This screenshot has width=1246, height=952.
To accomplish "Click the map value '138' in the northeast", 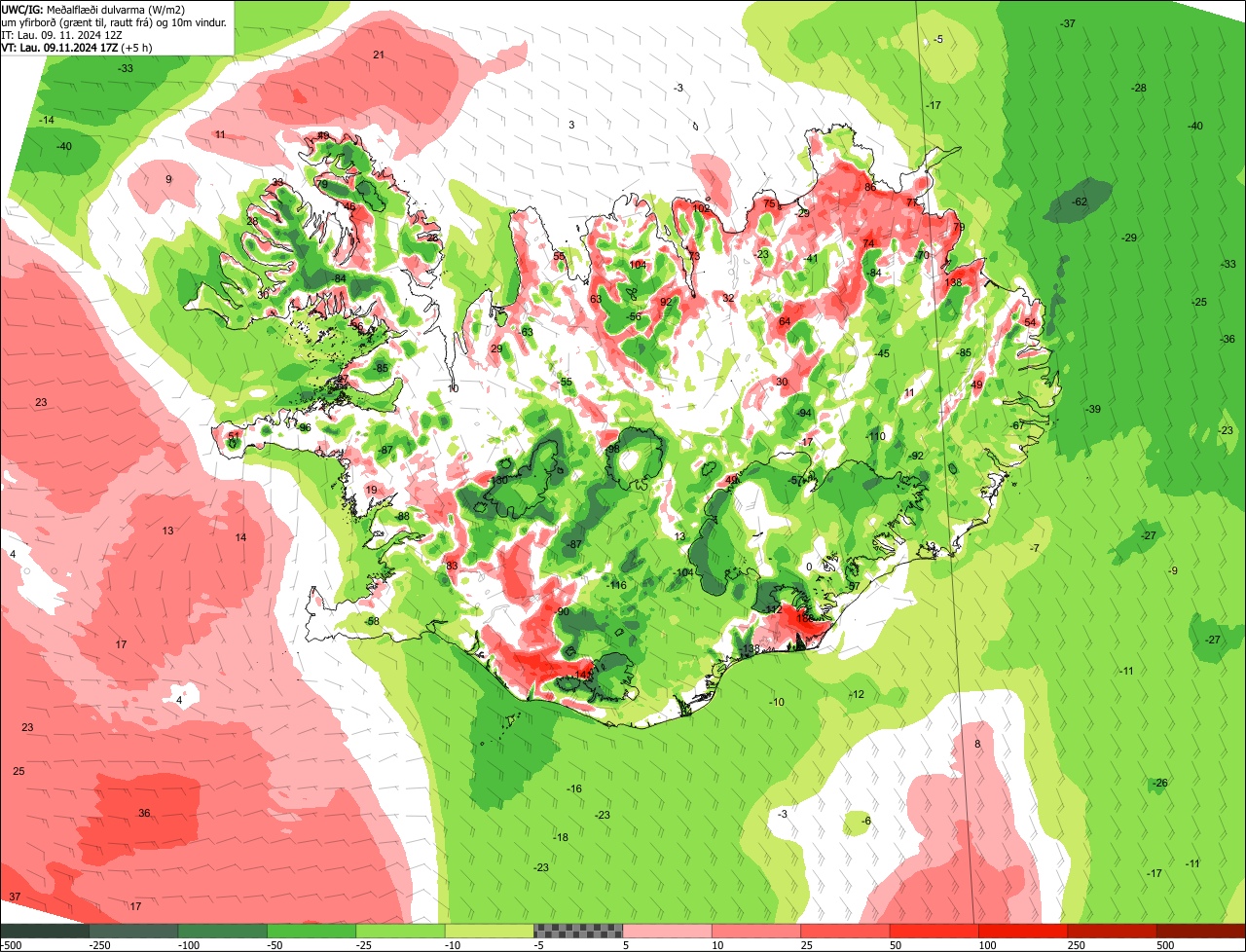I will (x=953, y=282).
